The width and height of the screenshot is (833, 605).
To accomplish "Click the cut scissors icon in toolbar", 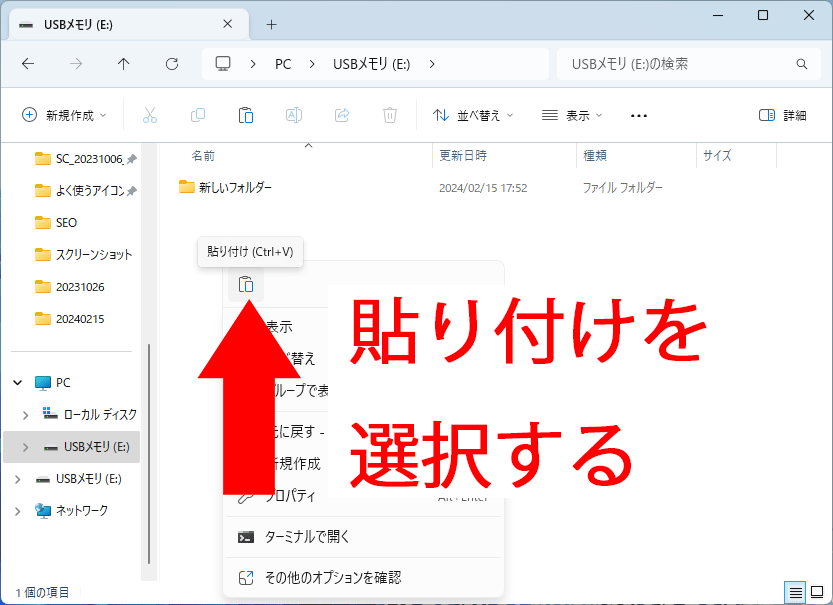I will coord(150,115).
